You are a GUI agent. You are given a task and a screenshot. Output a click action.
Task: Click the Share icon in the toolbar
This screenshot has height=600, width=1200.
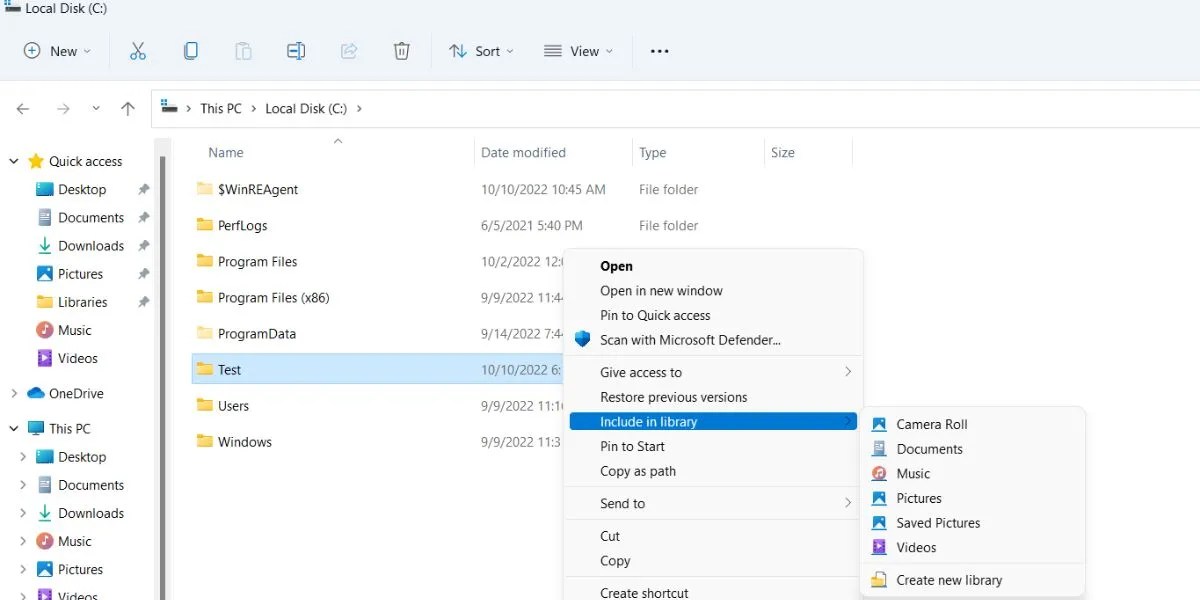(x=348, y=50)
